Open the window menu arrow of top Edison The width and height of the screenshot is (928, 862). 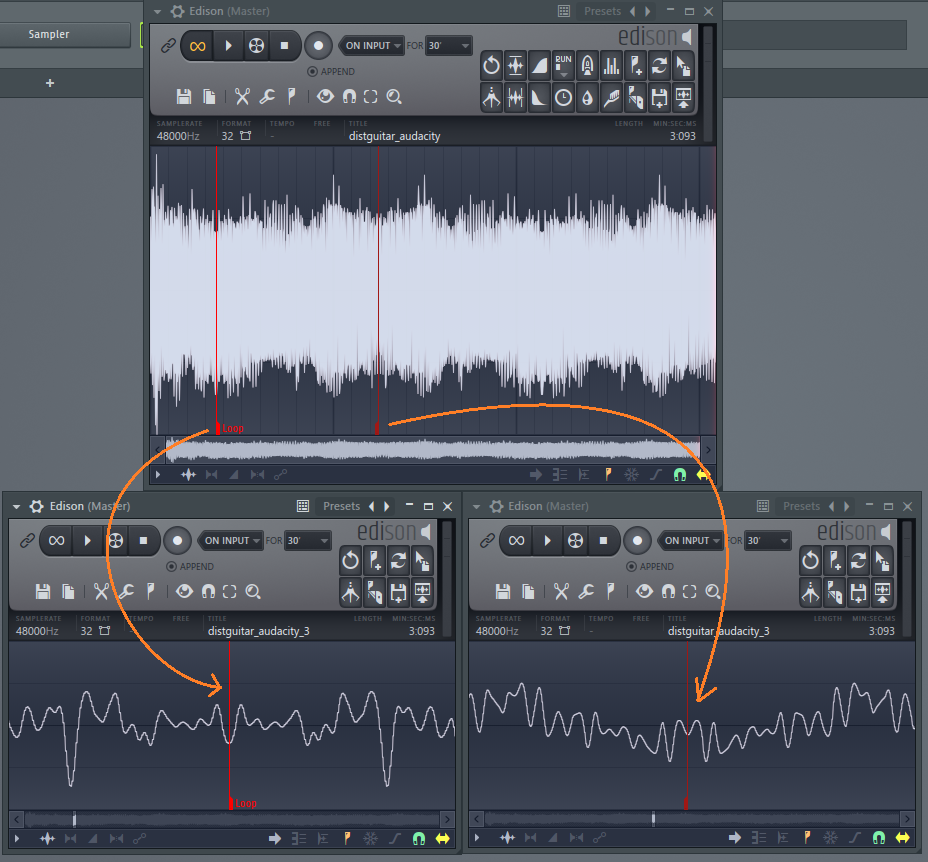click(x=158, y=11)
